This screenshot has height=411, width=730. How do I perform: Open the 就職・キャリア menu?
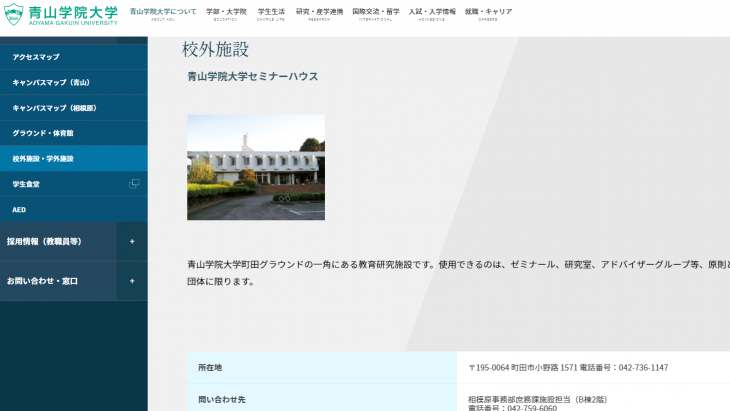[488, 14]
